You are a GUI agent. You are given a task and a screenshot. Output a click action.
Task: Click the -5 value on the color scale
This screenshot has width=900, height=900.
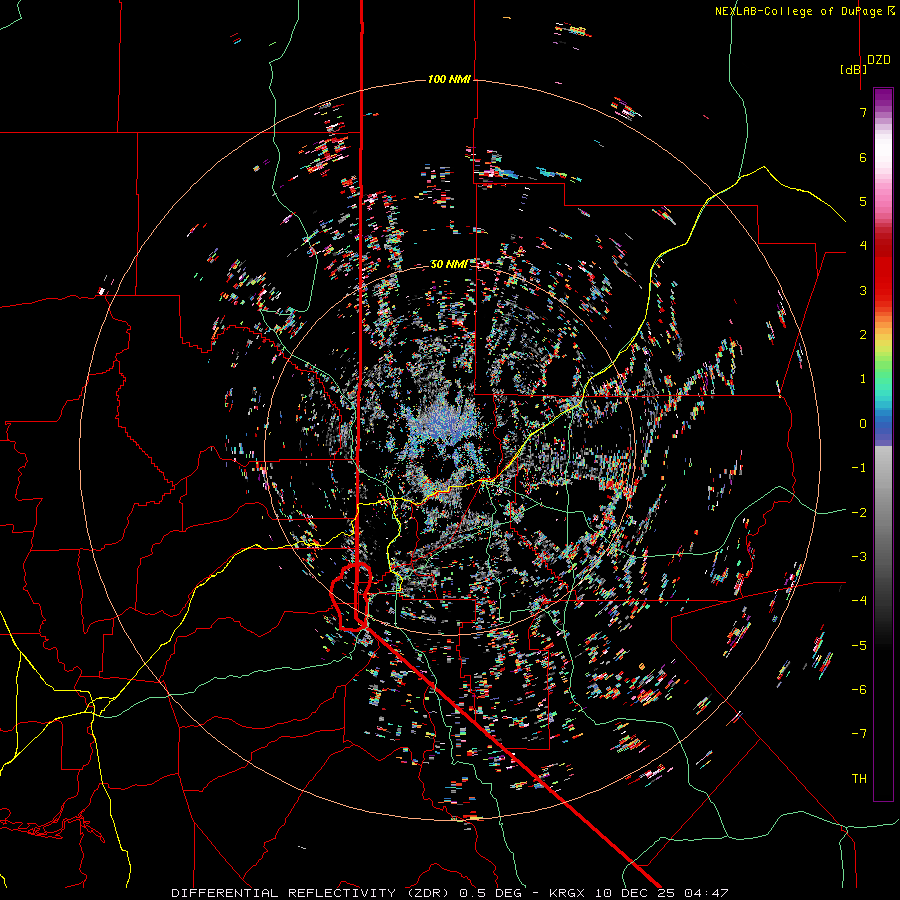859,646
